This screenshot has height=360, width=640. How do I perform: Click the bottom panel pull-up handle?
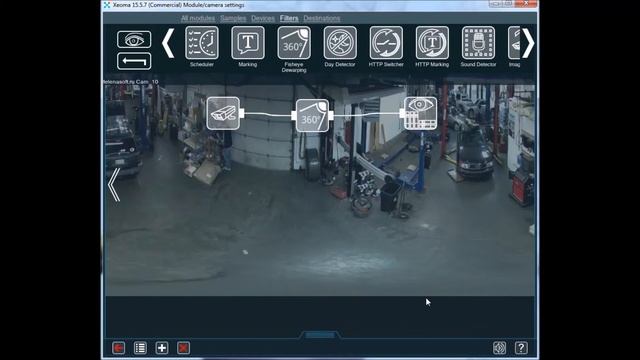320,335
